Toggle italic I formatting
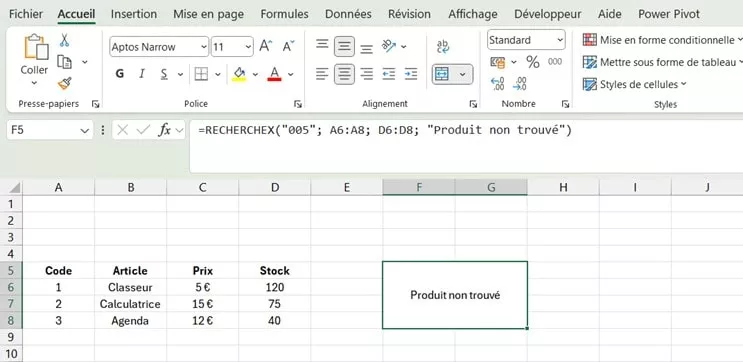This screenshot has height=362, width=743. (x=142, y=74)
